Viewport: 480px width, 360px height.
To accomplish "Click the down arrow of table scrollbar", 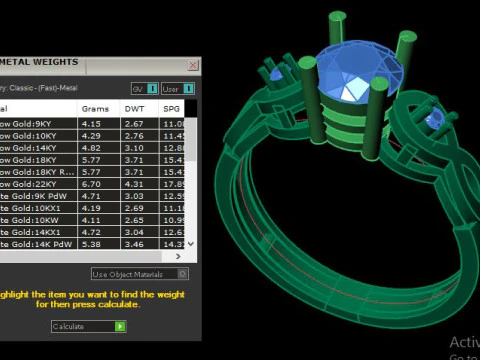I will (191, 244).
